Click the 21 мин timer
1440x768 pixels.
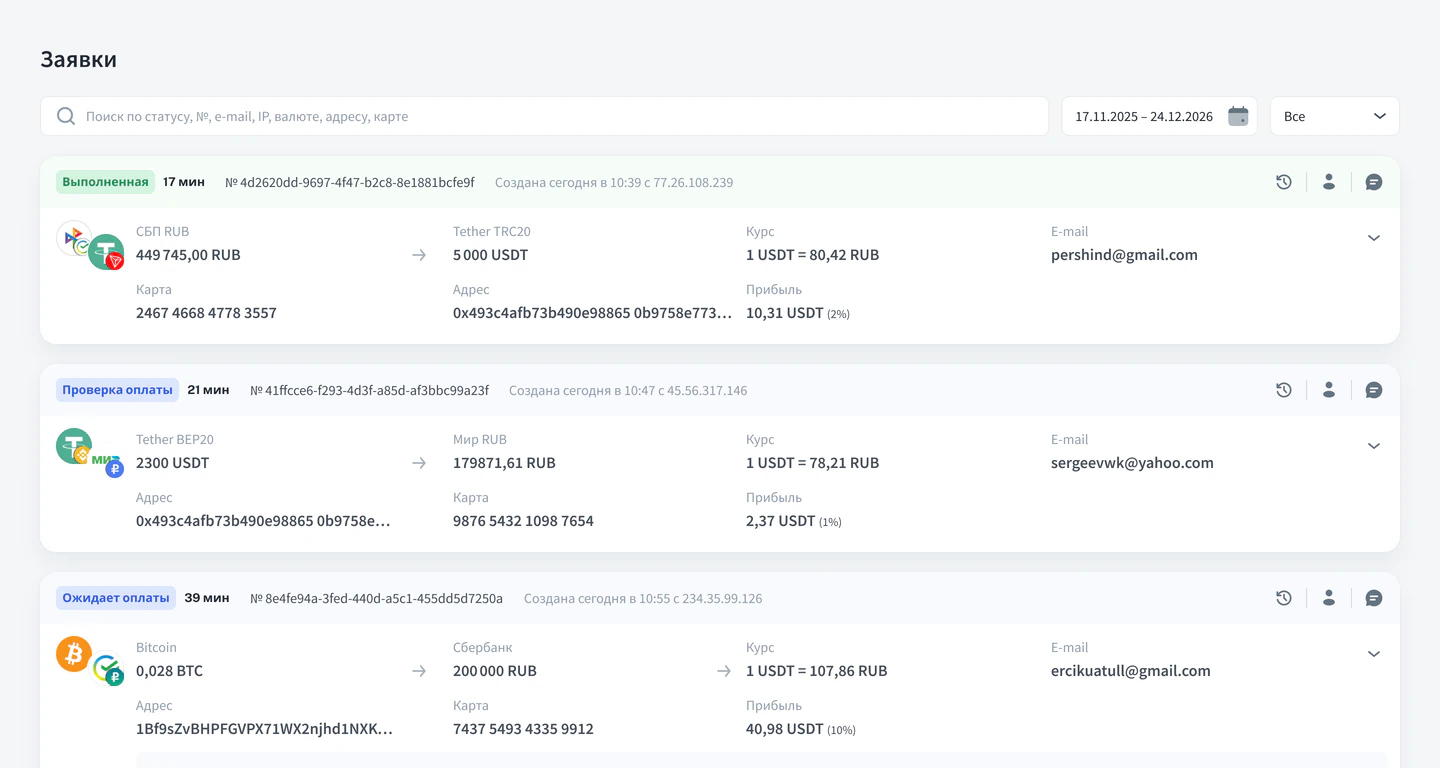coord(208,390)
